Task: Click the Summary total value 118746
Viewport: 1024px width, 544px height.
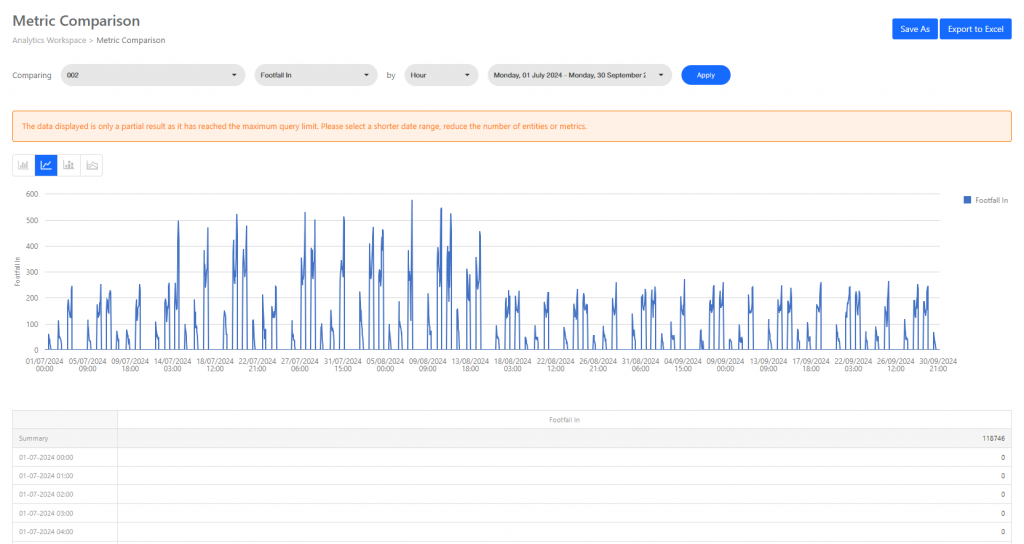Action: (992, 438)
